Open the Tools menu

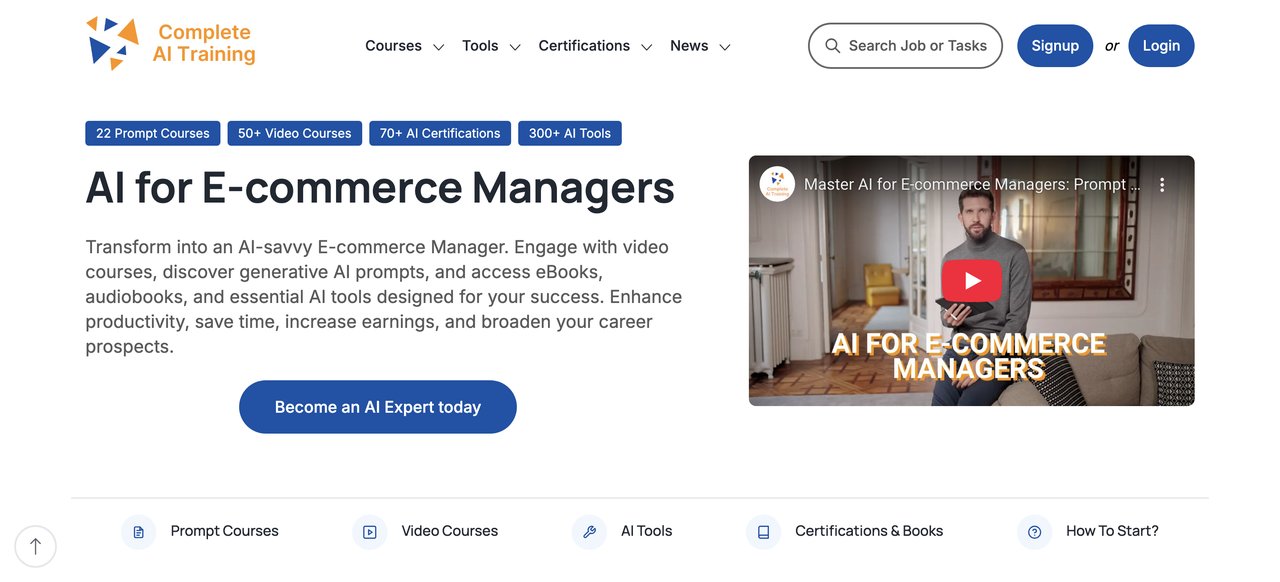click(x=480, y=46)
